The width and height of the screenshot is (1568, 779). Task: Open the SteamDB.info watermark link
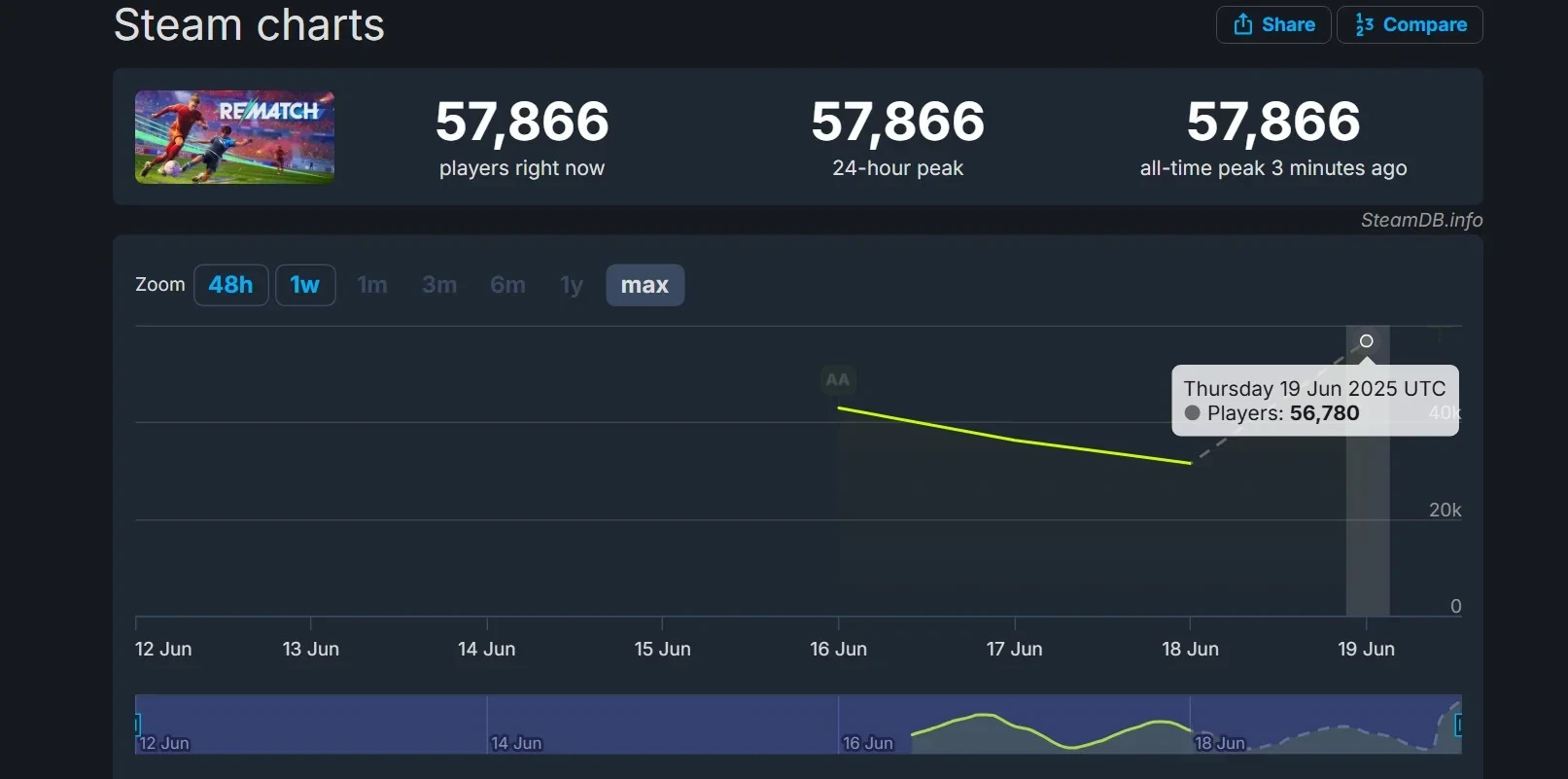[1421, 221]
